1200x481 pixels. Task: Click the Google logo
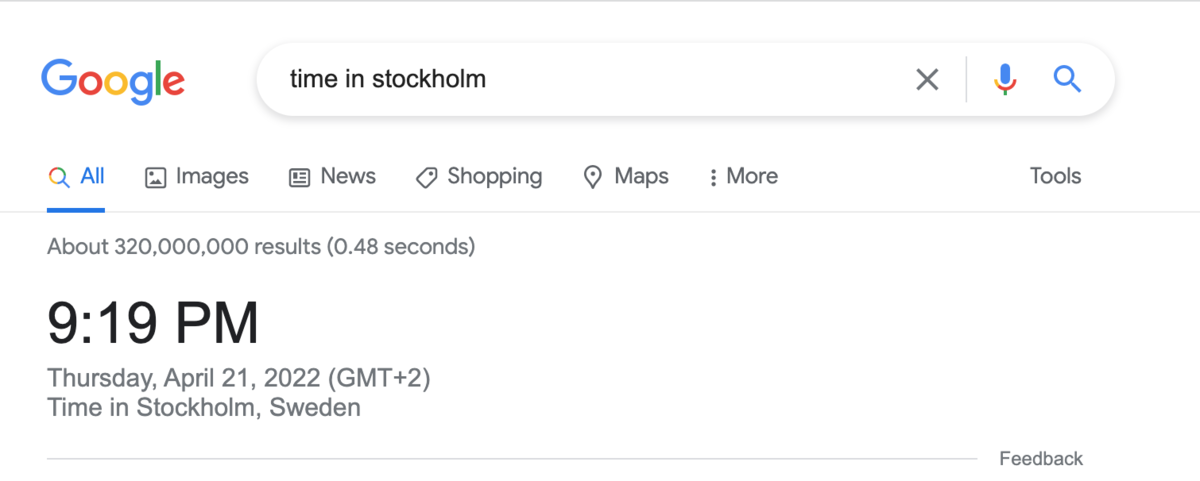[112, 79]
